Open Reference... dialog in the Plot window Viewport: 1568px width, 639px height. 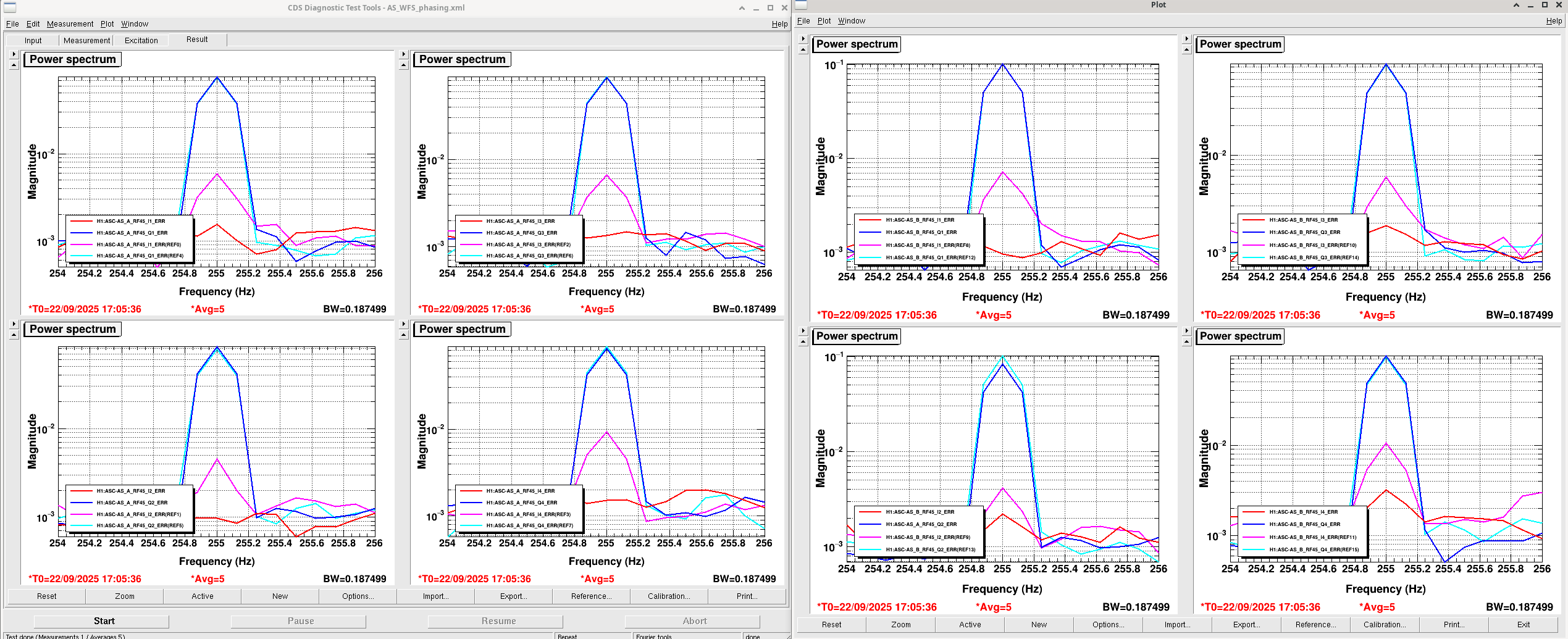pyautogui.click(x=1315, y=625)
